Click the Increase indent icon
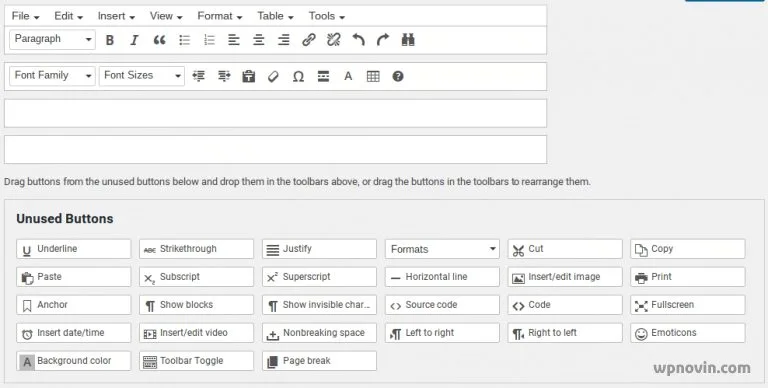This screenshot has height=388, width=768. [x=224, y=76]
